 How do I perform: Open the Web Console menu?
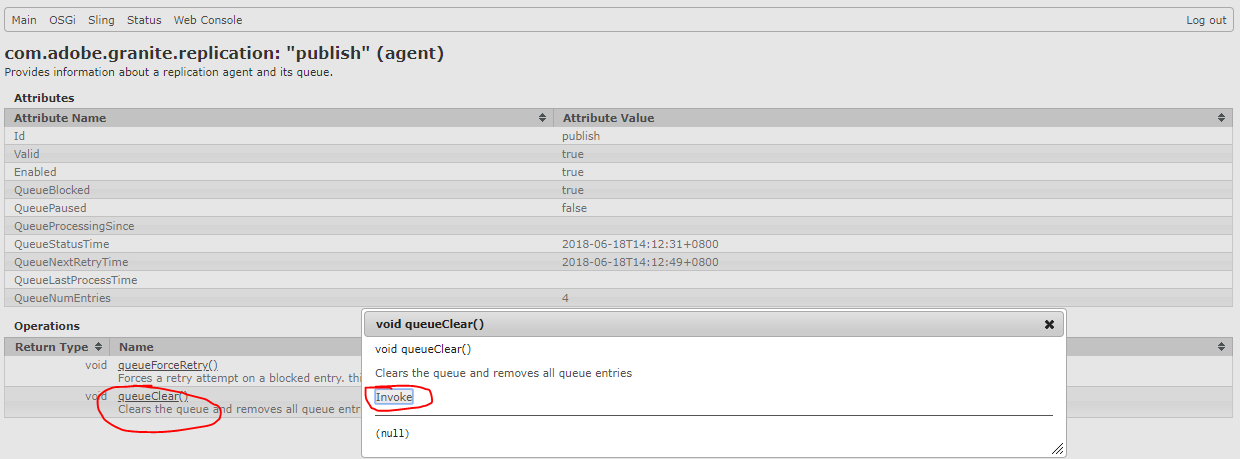pyautogui.click(x=208, y=20)
